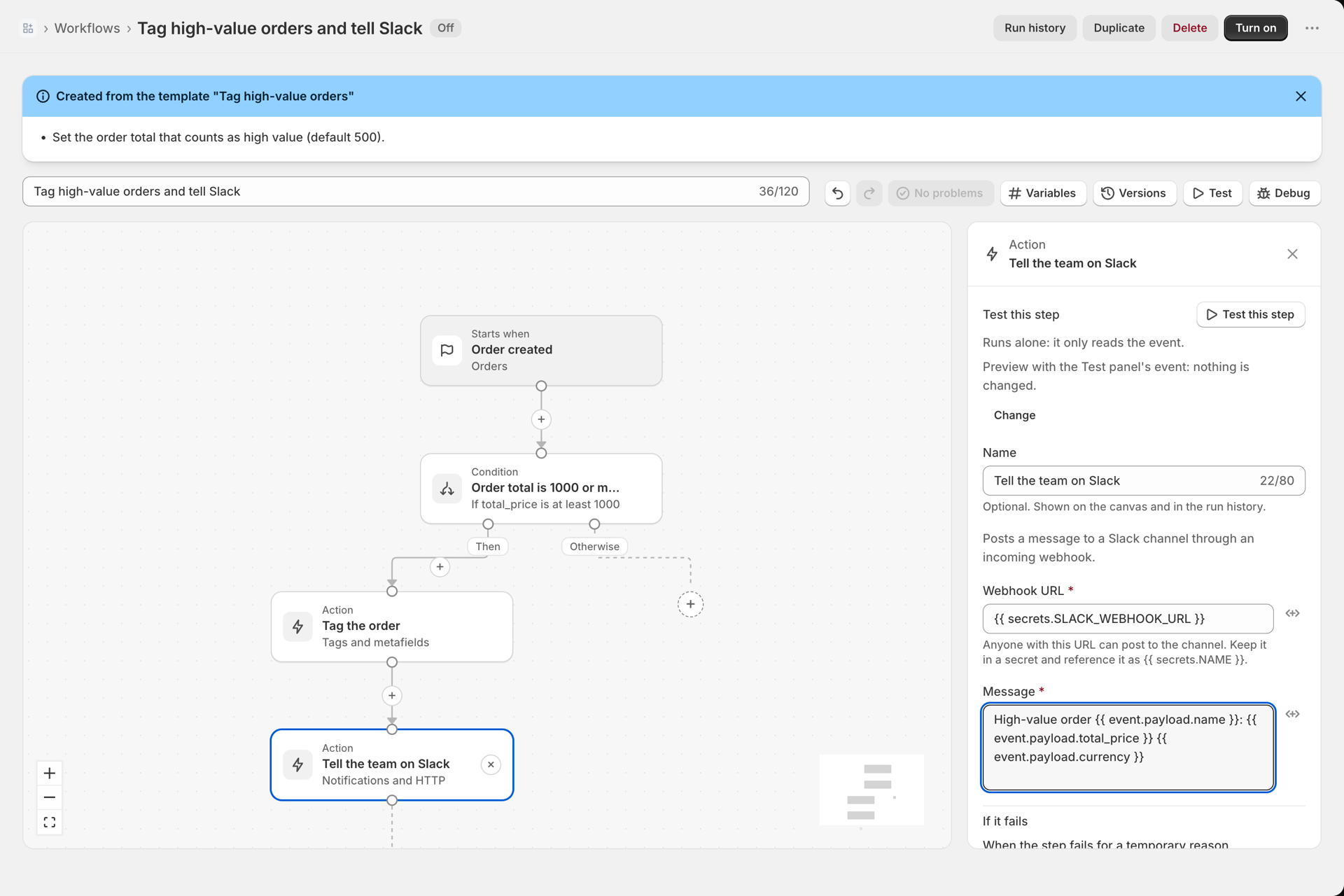Click Change under the test preview
This screenshot has width=1344, height=896.
pyautogui.click(x=1014, y=415)
